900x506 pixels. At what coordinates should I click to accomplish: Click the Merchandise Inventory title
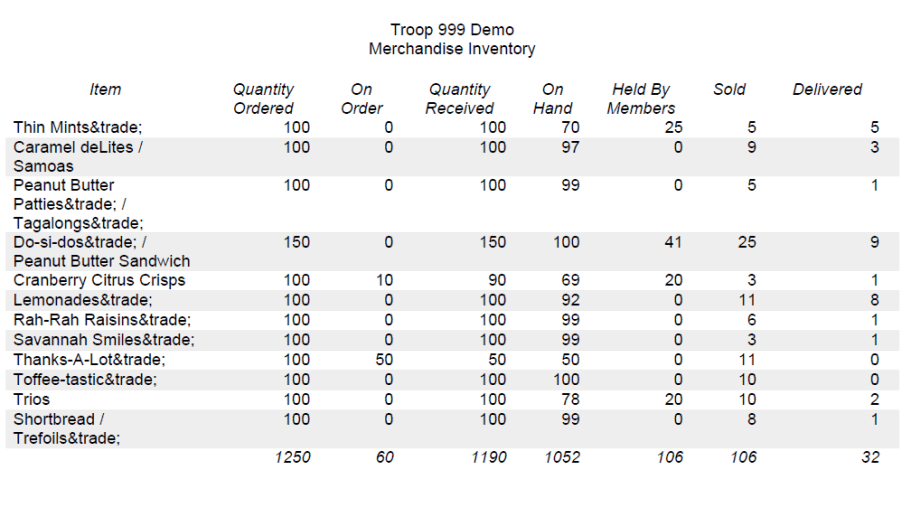coord(452,49)
